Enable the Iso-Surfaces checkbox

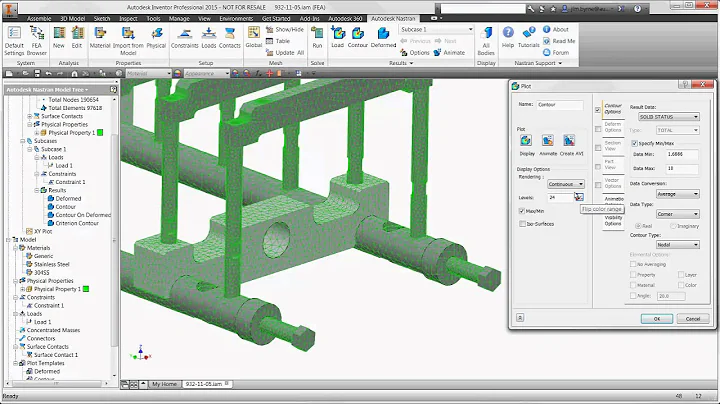coord(522,224)
